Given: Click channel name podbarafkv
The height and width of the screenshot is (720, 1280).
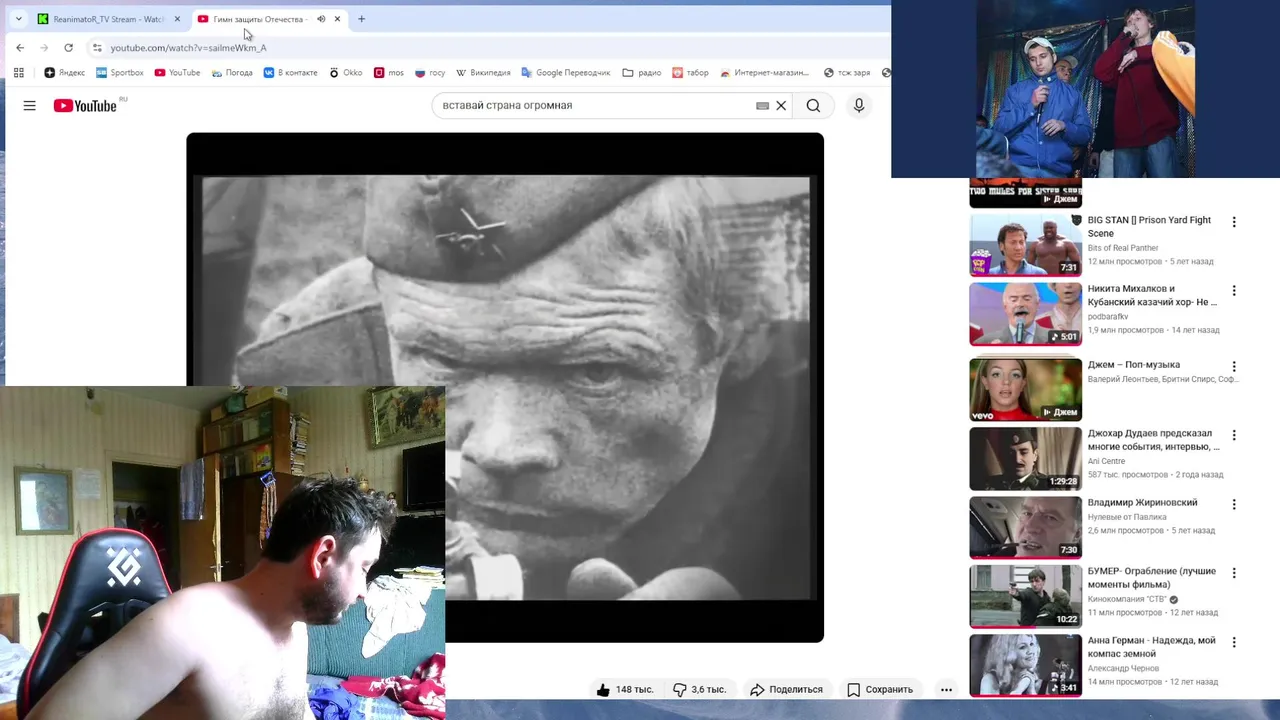Looking at the screenshot, I should coord(1107,317).
